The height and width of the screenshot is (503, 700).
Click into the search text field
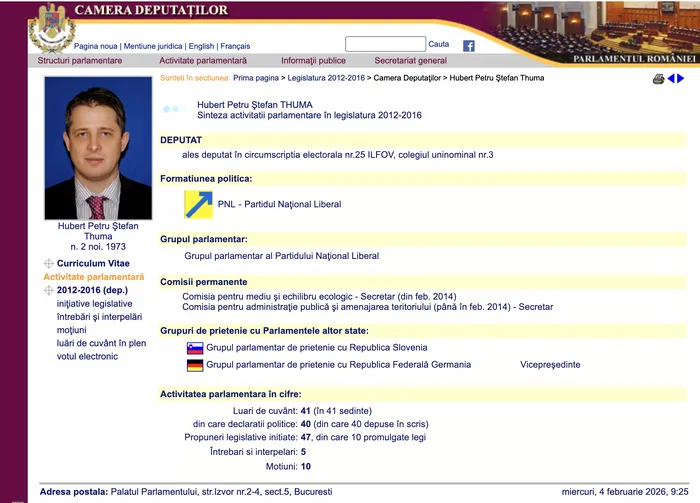(385, 44)
